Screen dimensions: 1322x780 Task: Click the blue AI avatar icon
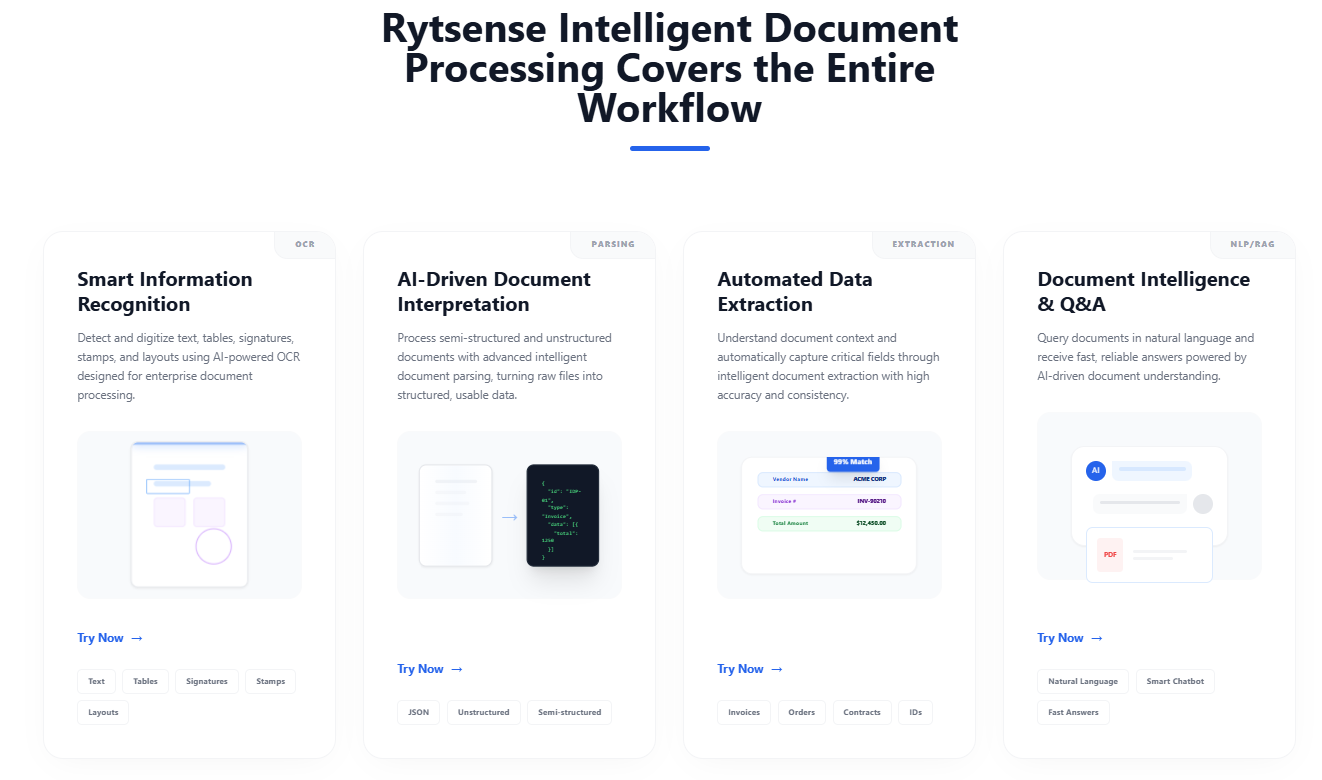pyautogui.click(x=1095, y=470)
